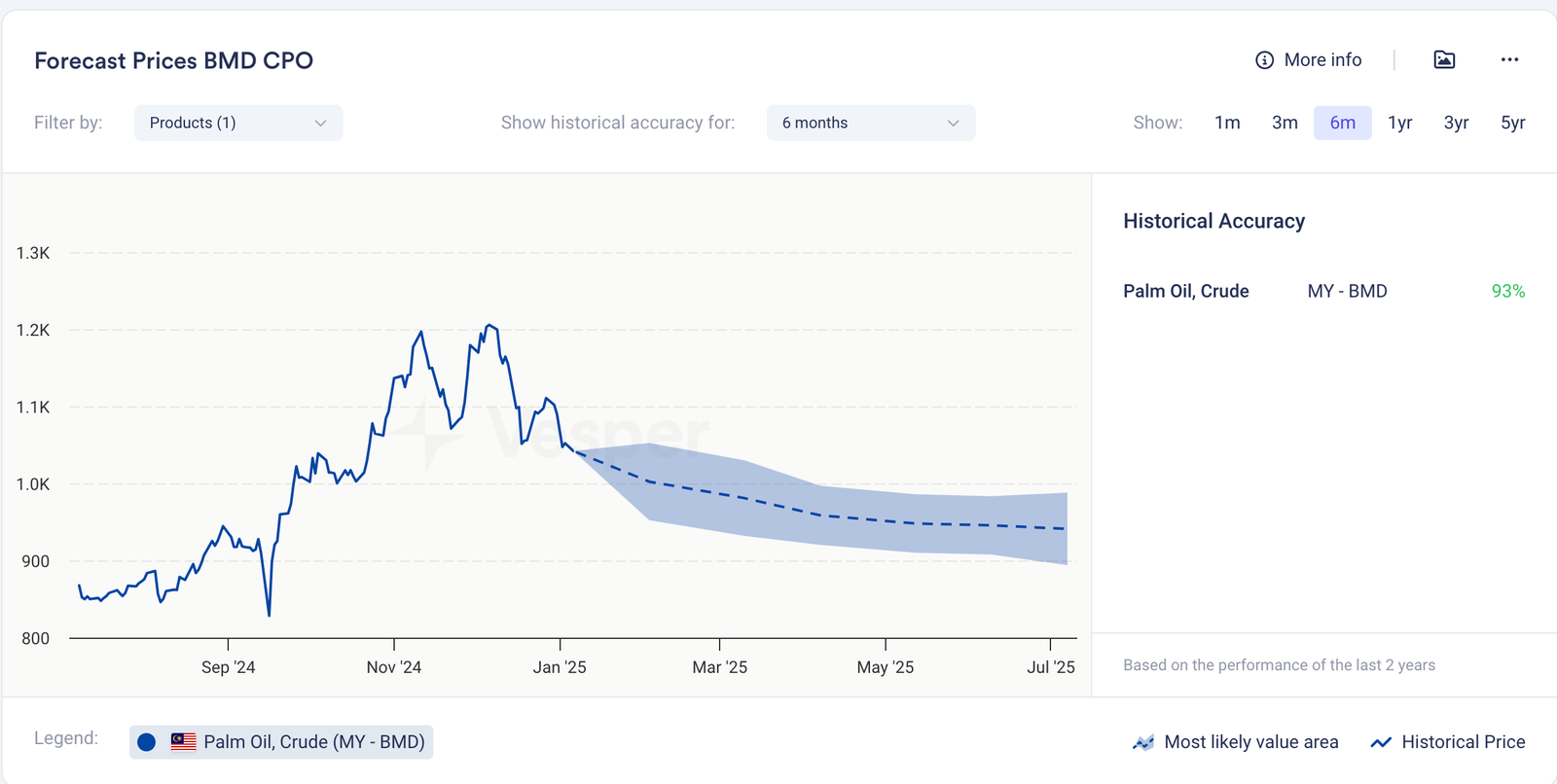Click the More info circle icon
Viewport: 1557px width, 784px height.
pyautogui.click(x=1264, y=60)
